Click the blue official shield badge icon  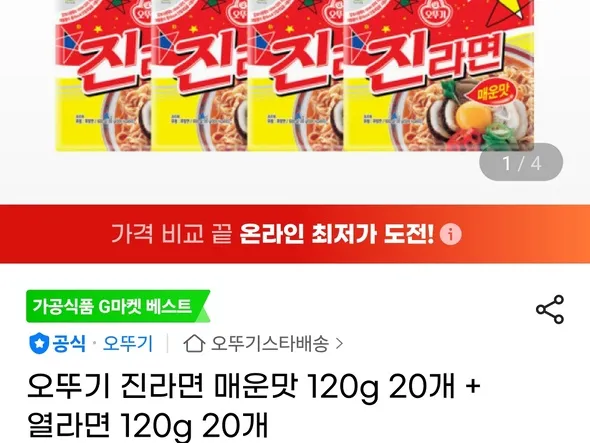(39, 343)
